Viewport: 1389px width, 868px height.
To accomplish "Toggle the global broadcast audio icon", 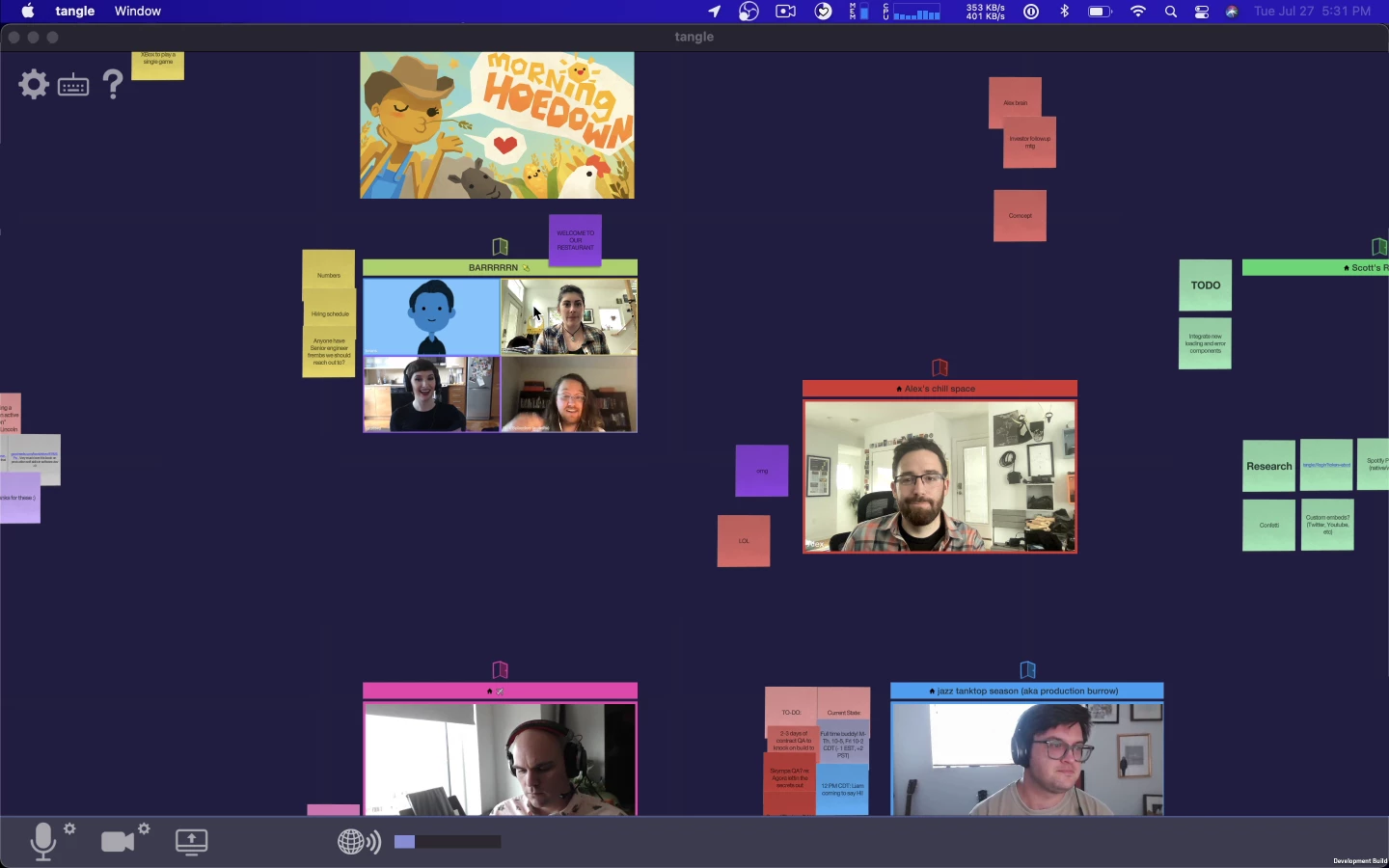I will pos(359,842).
